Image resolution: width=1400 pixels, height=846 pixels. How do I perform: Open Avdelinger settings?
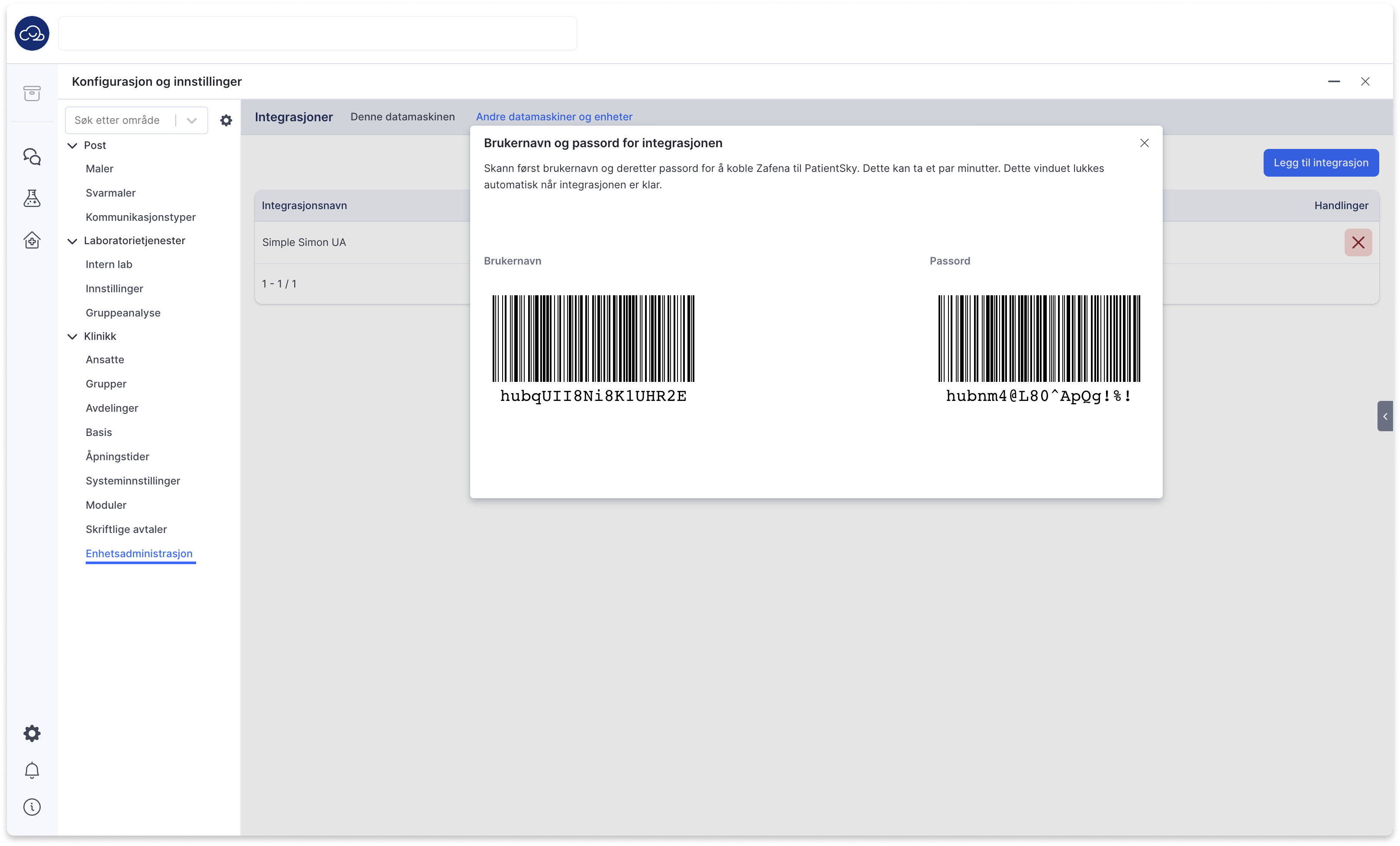coord(111,408)
